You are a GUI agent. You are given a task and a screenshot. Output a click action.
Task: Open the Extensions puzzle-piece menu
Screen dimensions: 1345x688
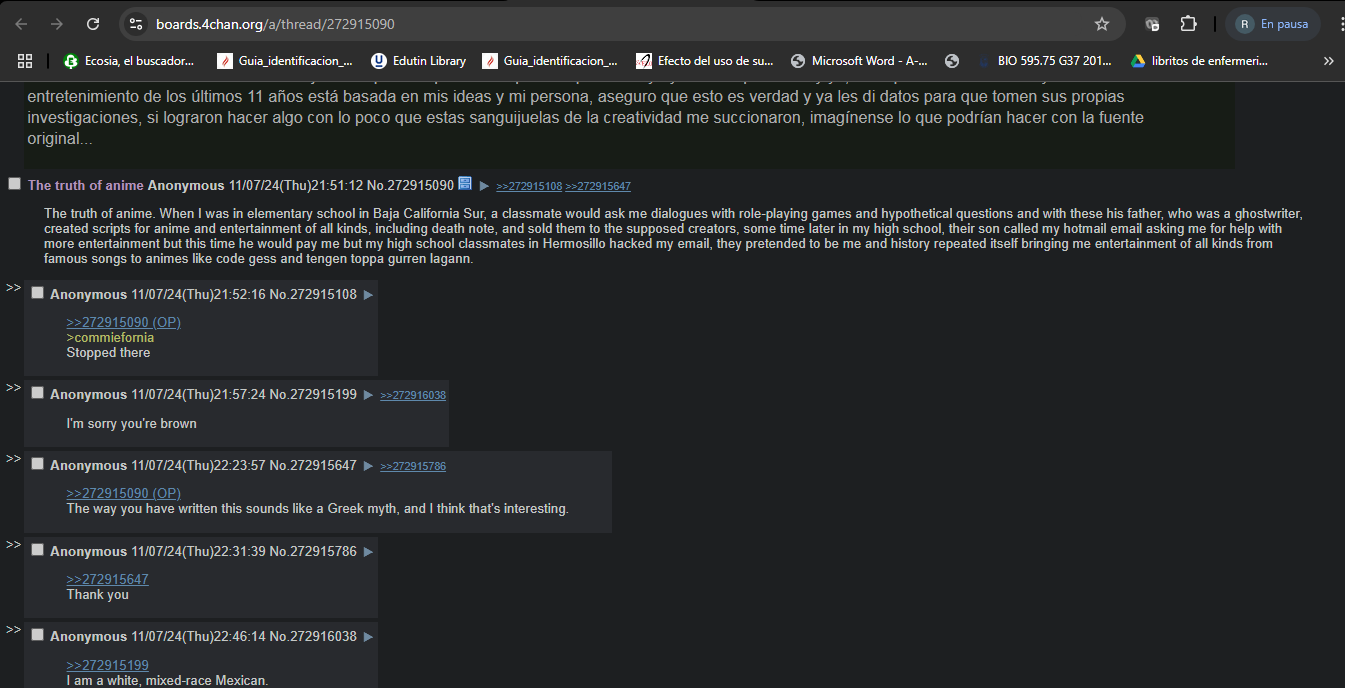[x=1188, y=24]
